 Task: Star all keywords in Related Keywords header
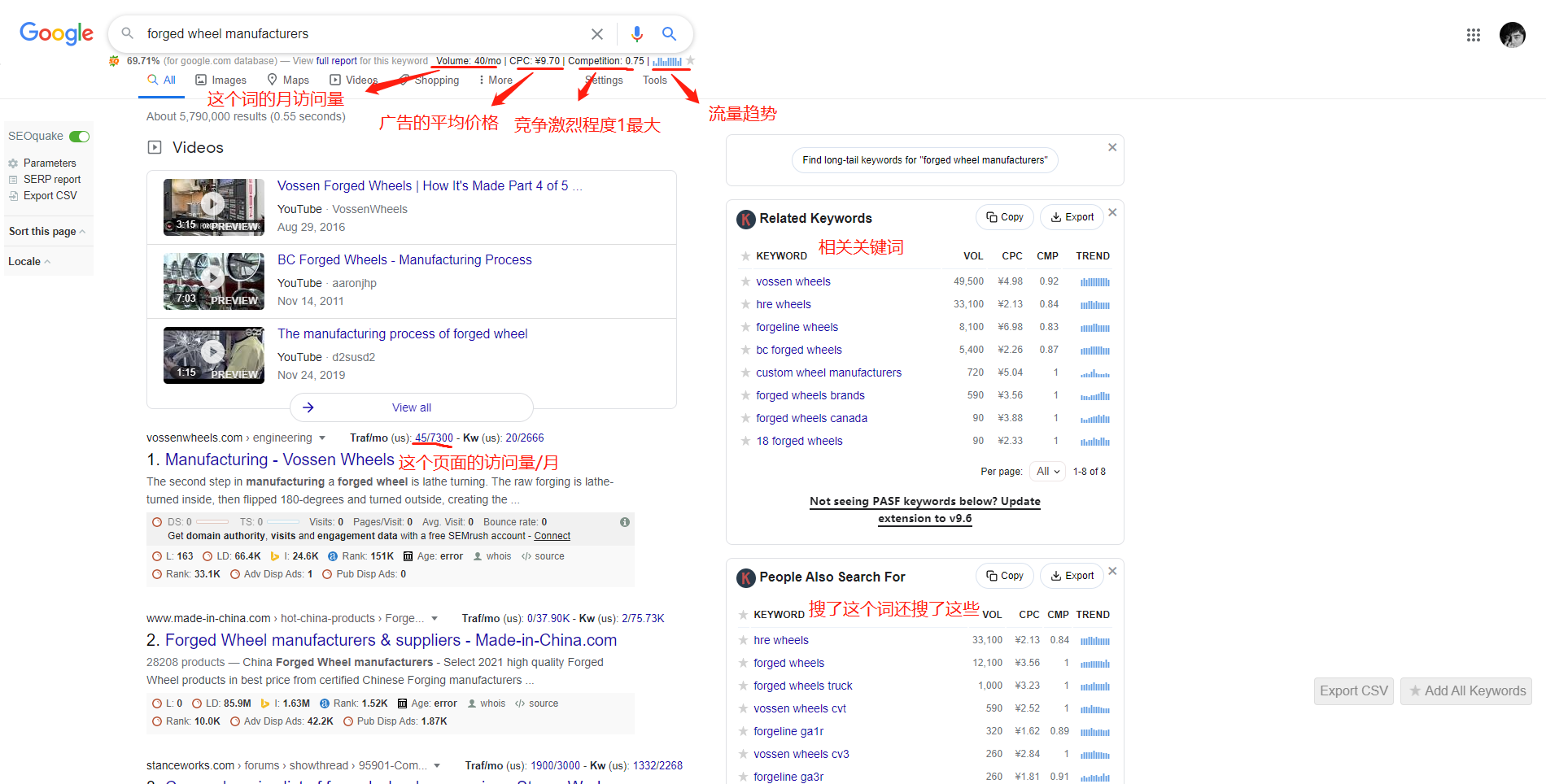(745, 256)
